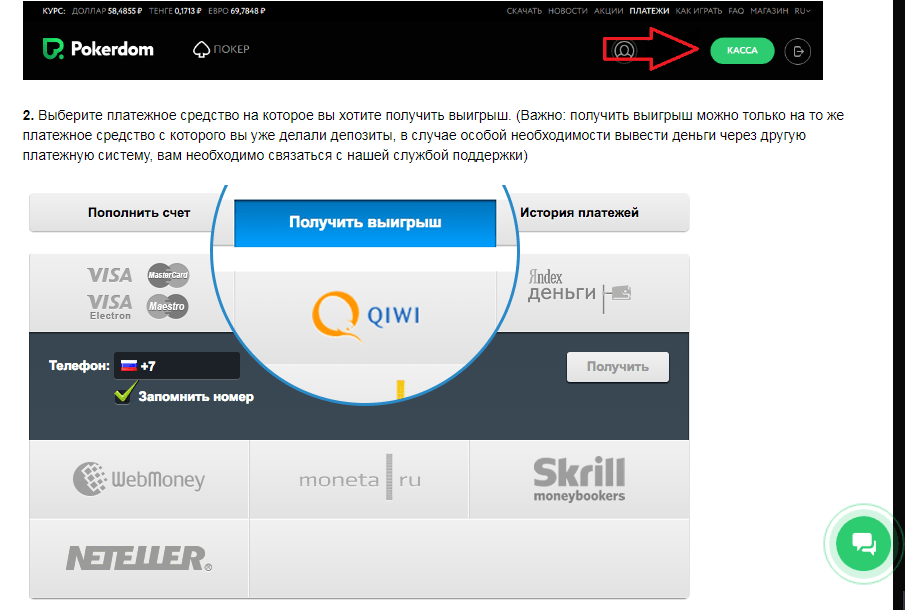Click the Pokerdom logo
Viewport: 905px width, 610px height.
click(98, 49)
